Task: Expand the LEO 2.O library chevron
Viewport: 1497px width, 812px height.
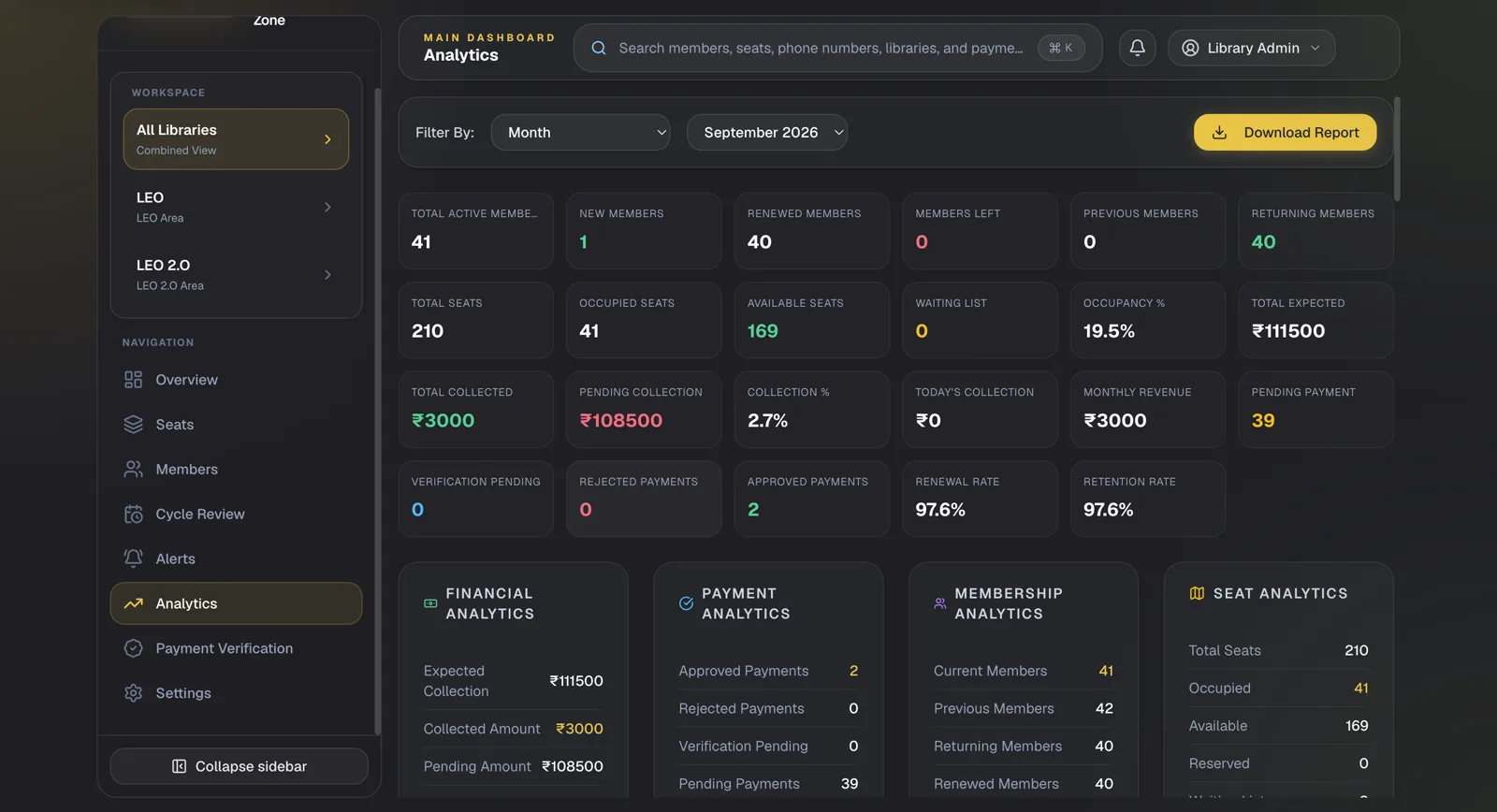Action: point(327,274)
